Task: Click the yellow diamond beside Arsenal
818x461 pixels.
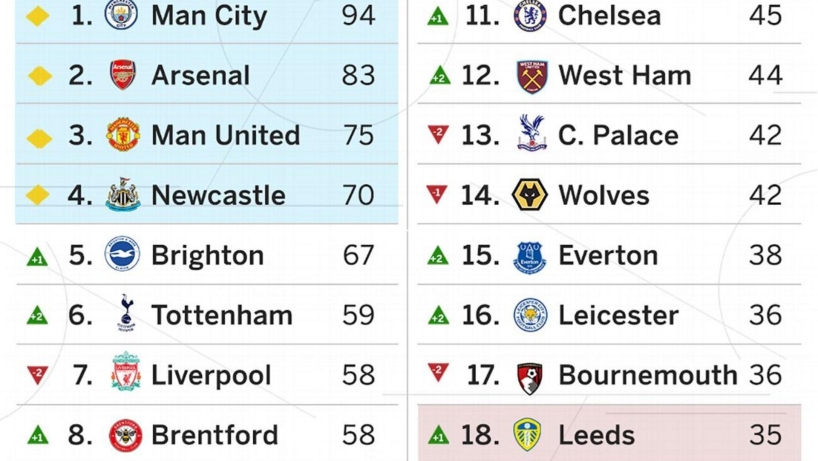Action: point(38,76)
